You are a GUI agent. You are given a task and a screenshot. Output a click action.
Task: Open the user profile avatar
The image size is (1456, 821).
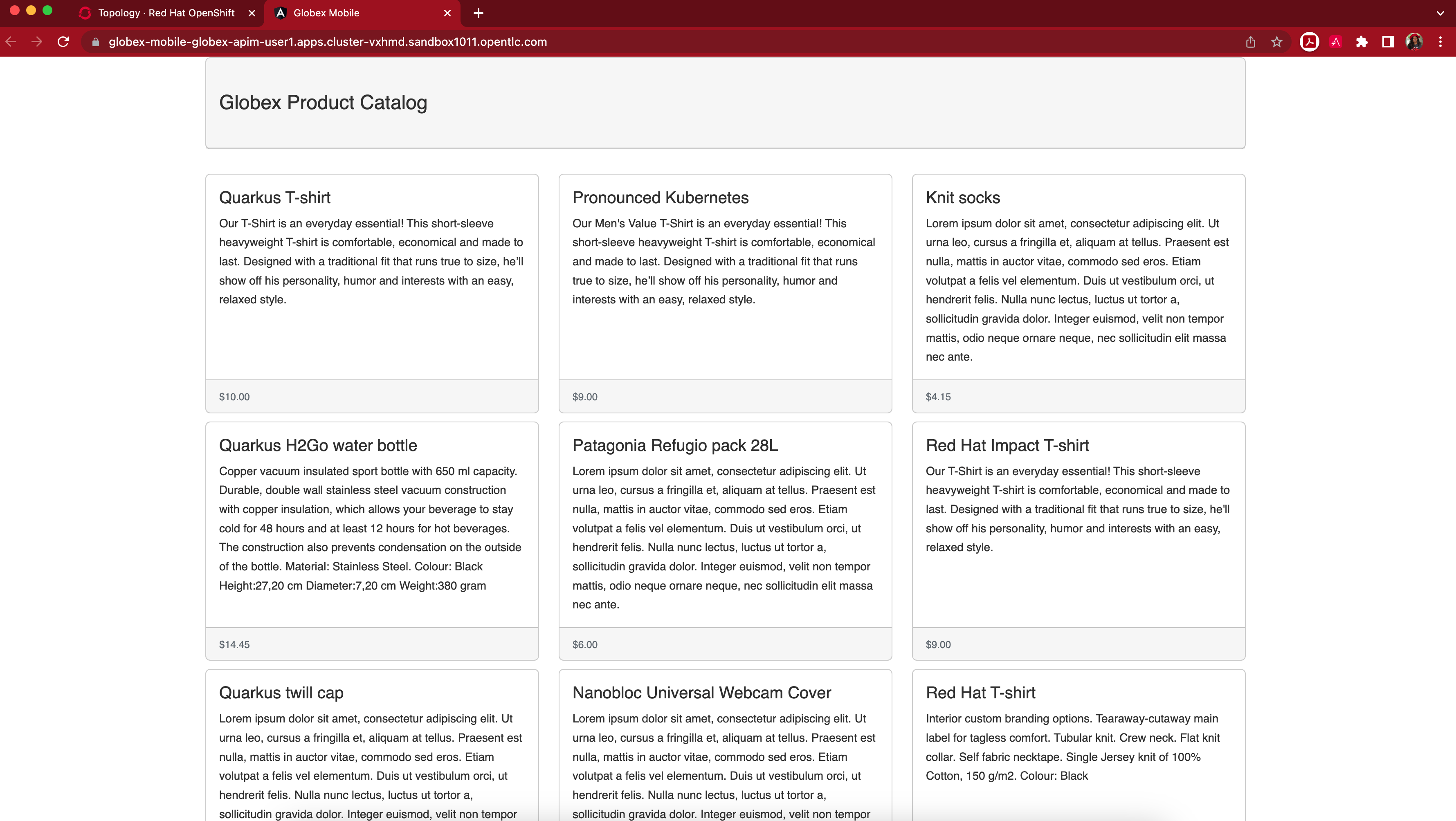[1414, 42]
